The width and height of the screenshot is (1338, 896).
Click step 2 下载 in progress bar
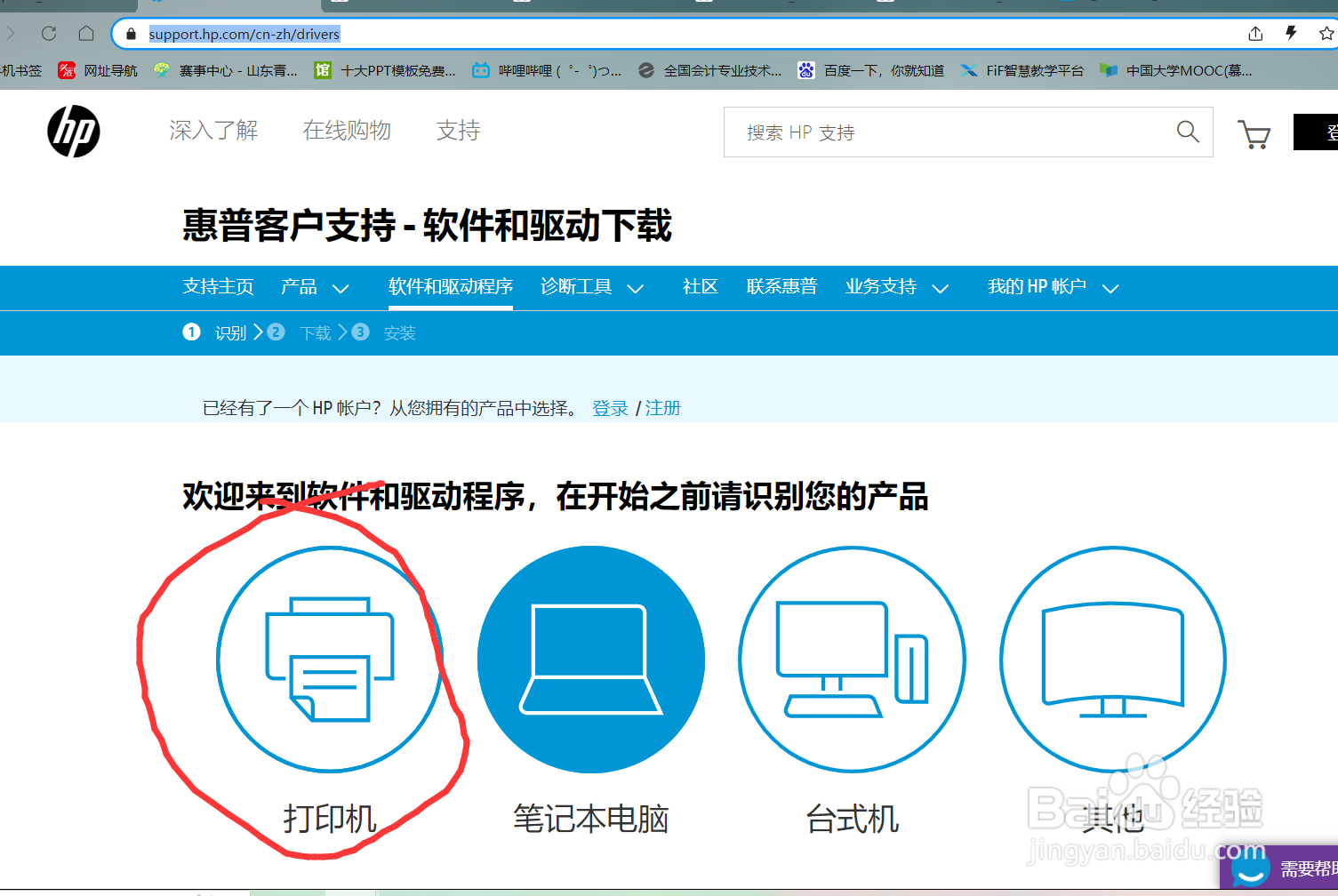[x=300, y=332]
